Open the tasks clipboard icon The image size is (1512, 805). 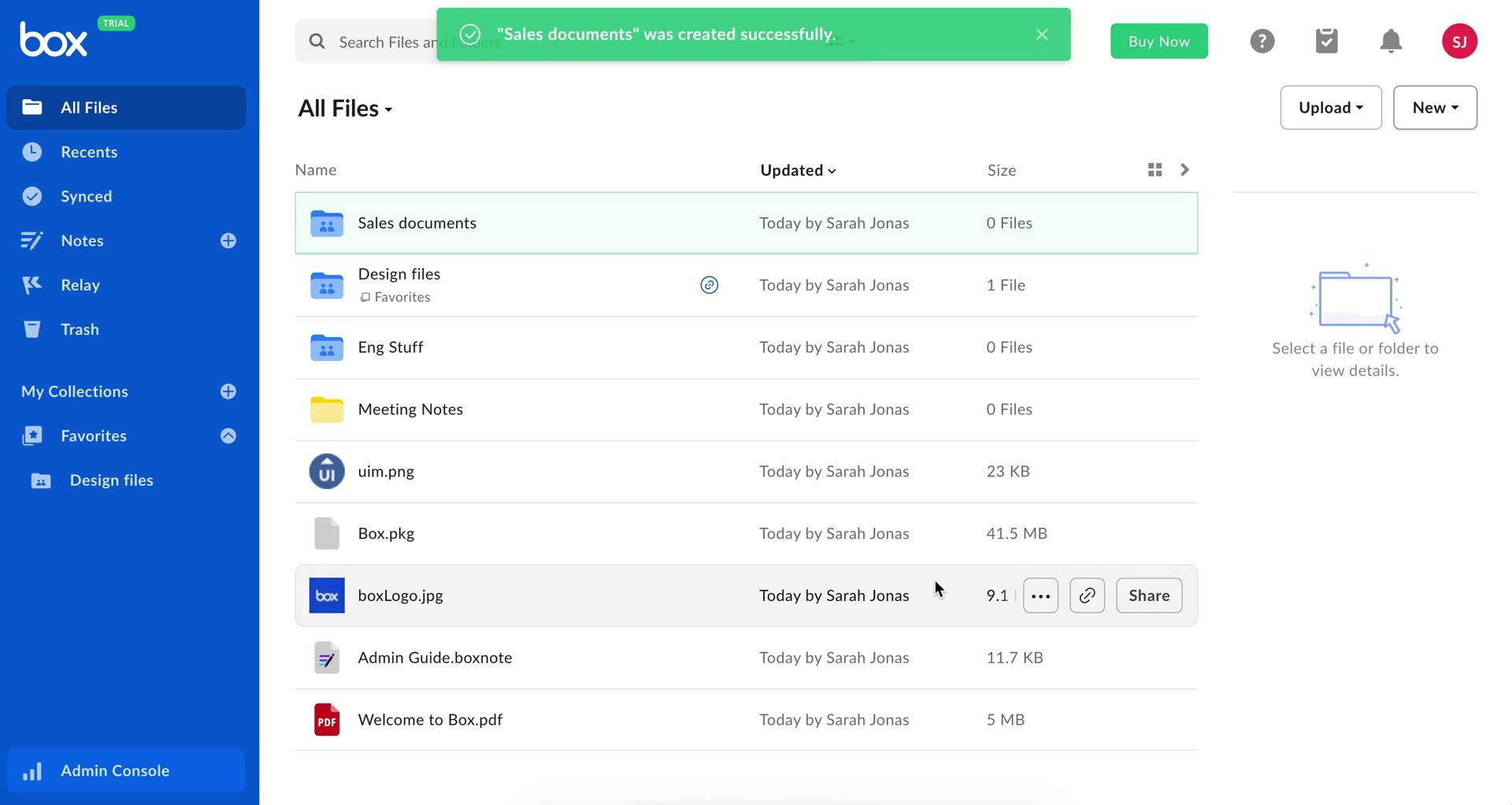(x=1327, y=41)
